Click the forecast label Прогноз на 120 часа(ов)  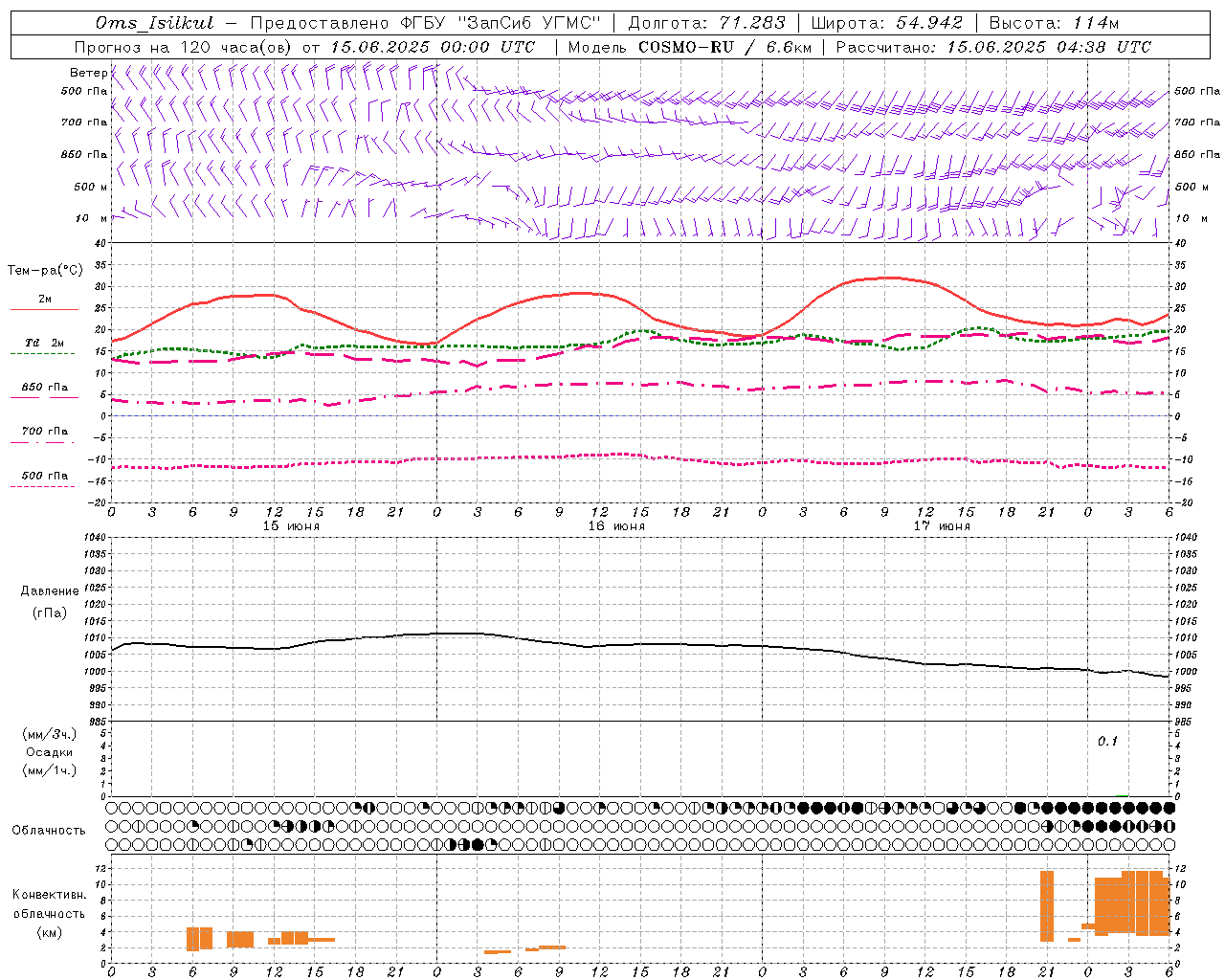pyautogui.click(x=184, y=47)
